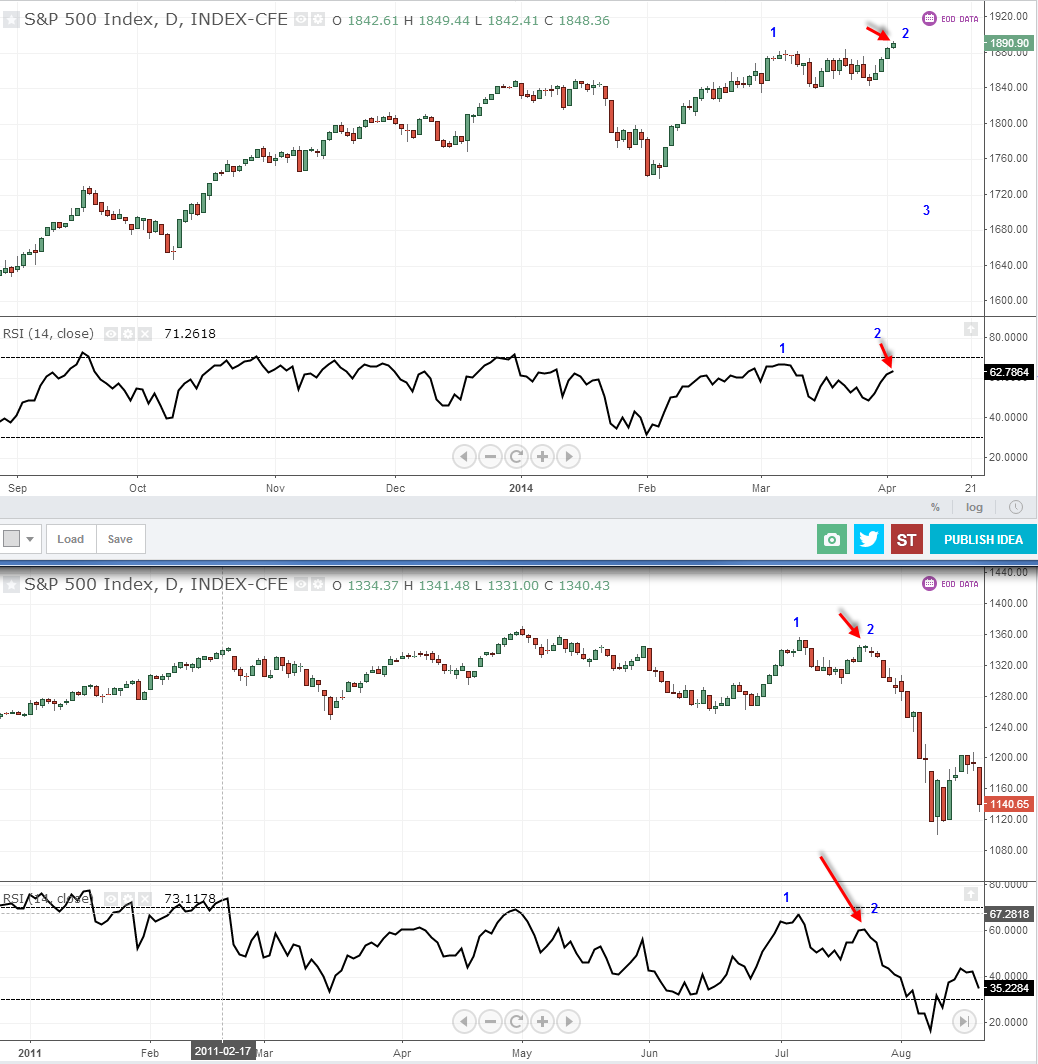The width and height of the screenshot is (1038, 1064).
Task: Open RSI indicator settings in the bottom chart
Action: [x=128, y=898]
